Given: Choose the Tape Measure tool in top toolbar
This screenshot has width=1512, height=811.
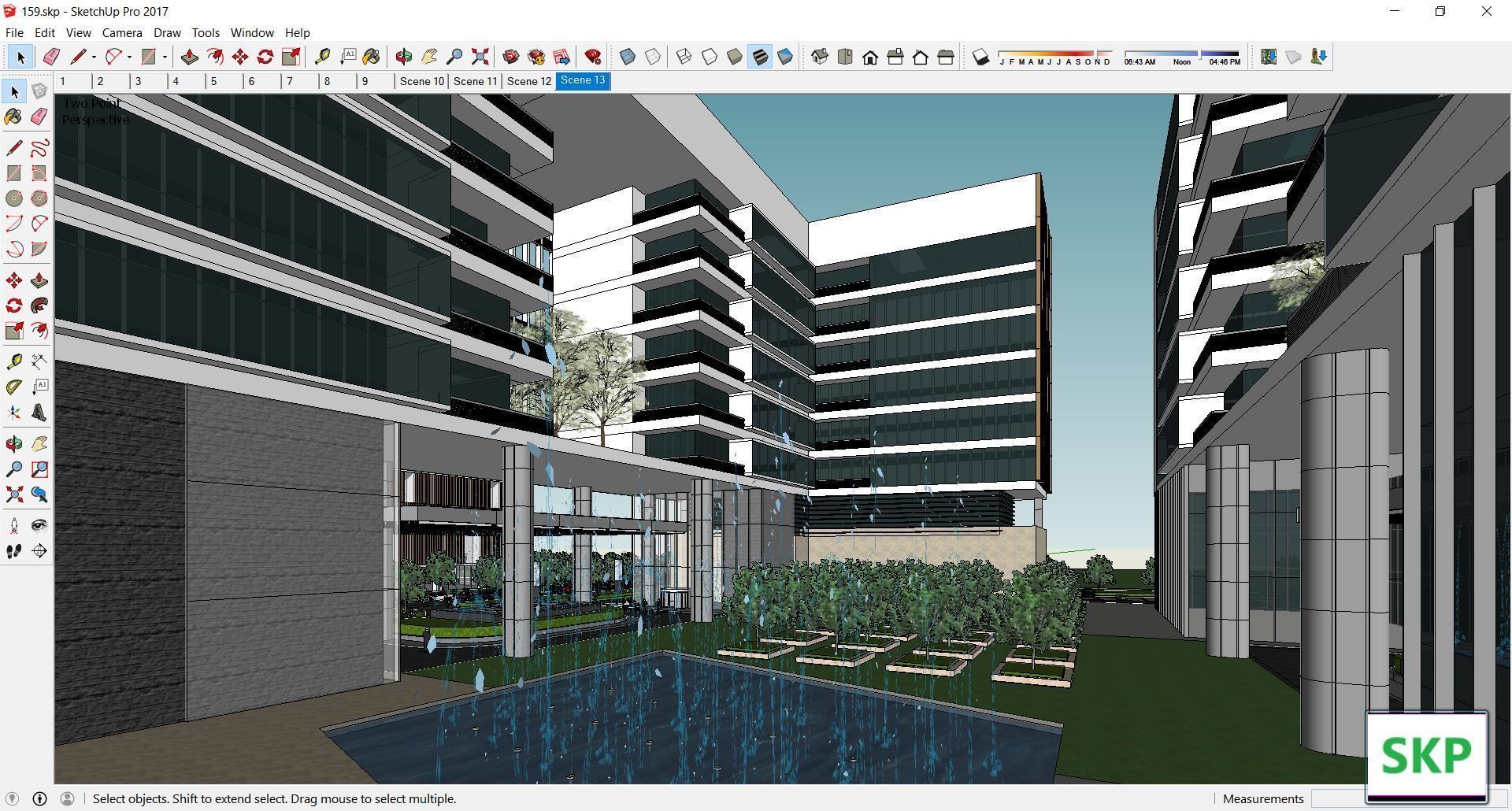Looking at the screenshot, I should click(322, 57).
